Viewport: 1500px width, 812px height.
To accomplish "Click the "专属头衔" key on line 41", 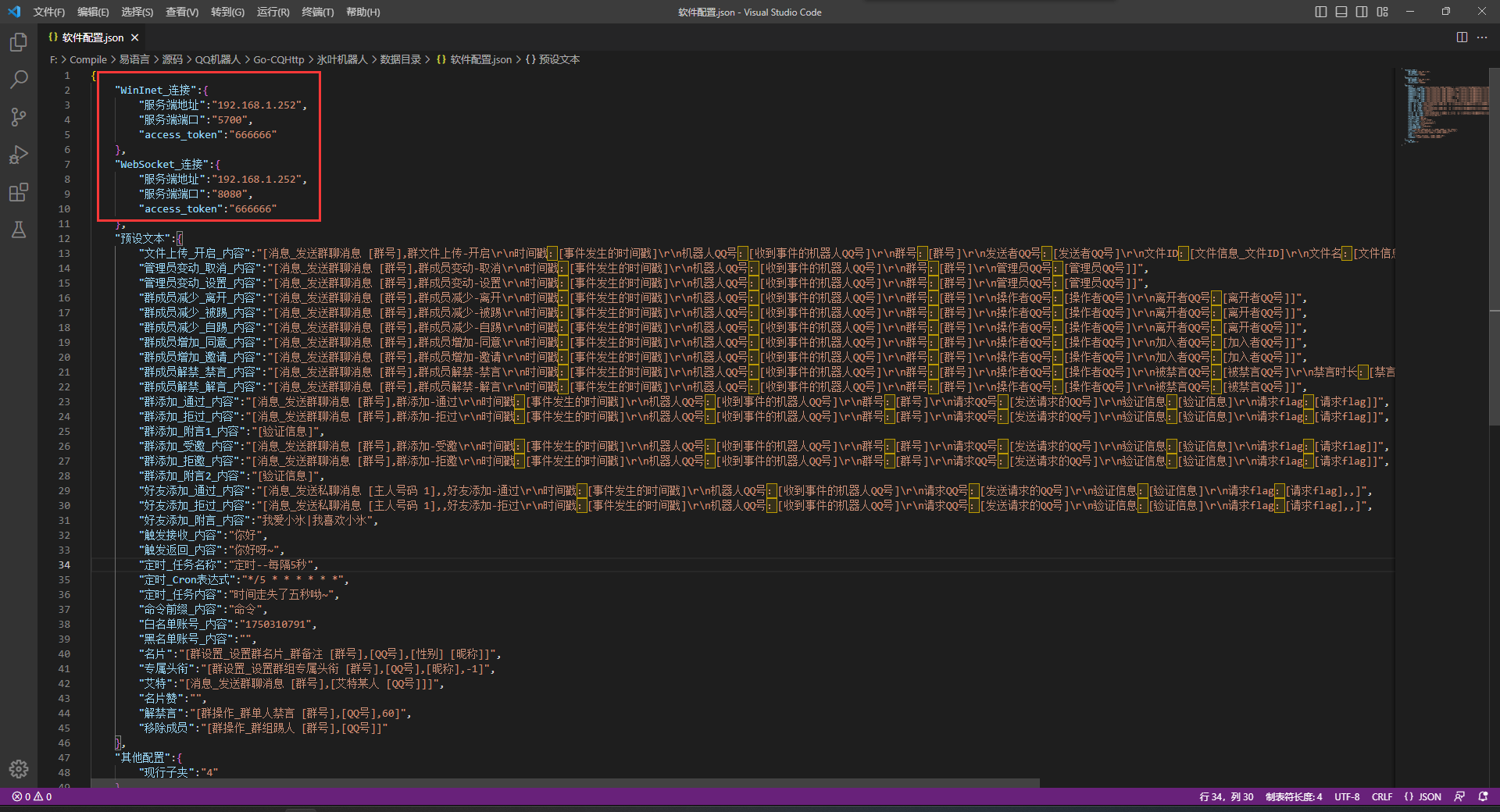I will (x=166, y=669).
